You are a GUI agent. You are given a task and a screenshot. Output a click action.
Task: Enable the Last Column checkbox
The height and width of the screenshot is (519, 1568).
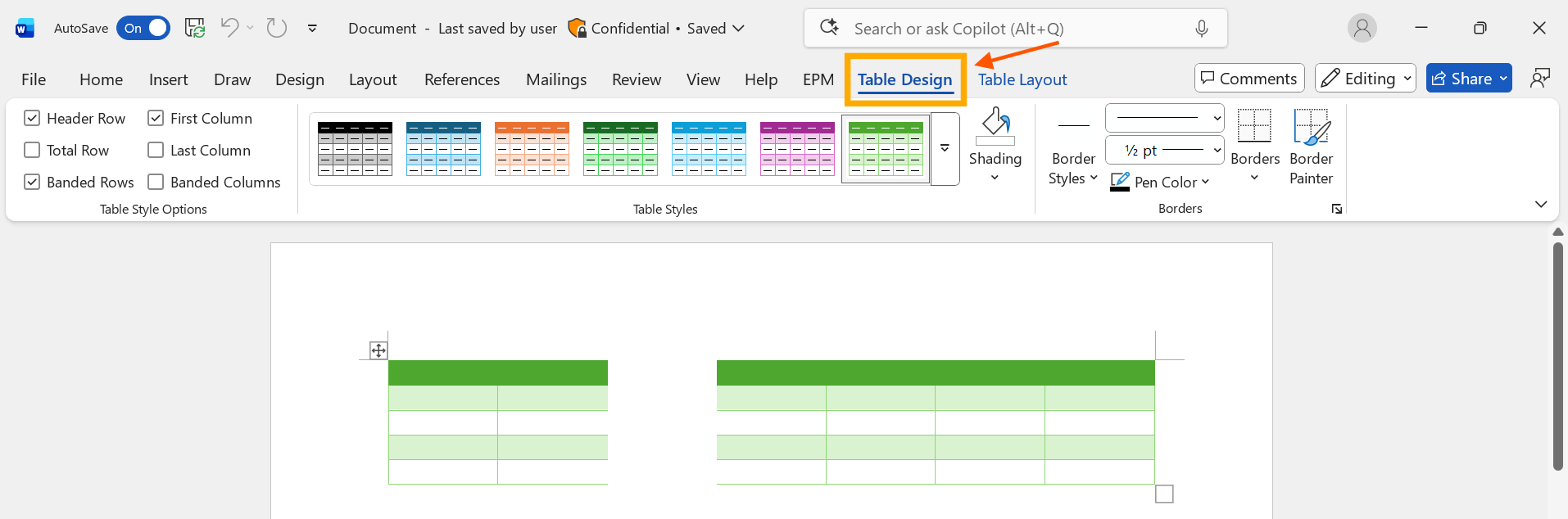tap(156, 150)
